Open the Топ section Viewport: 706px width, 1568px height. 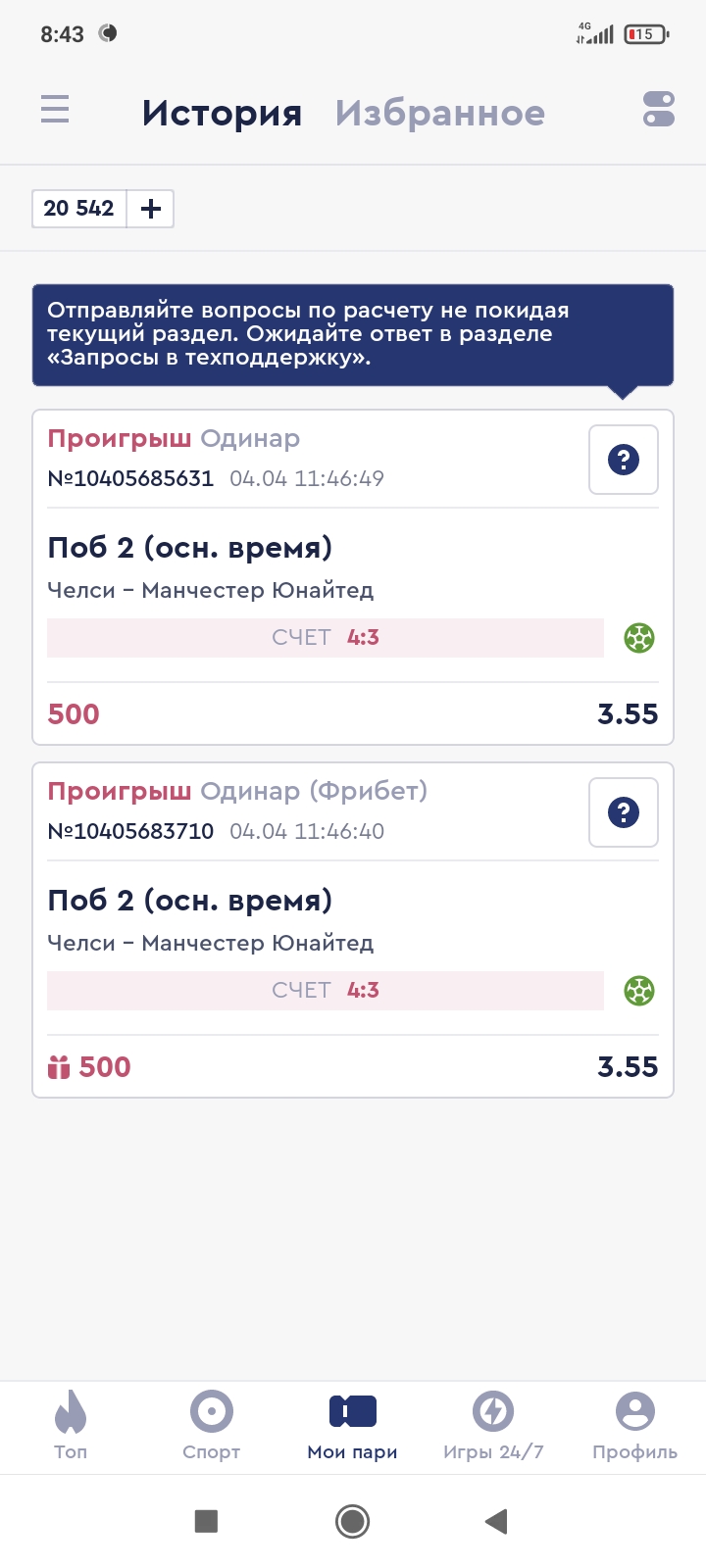[71, 1425]
